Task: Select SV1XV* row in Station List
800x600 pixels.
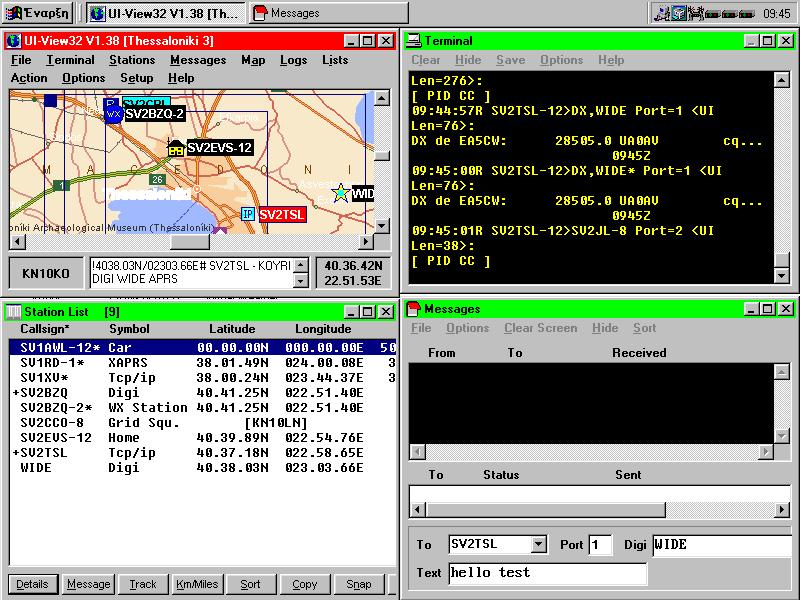Action: (x=203, y=378)
